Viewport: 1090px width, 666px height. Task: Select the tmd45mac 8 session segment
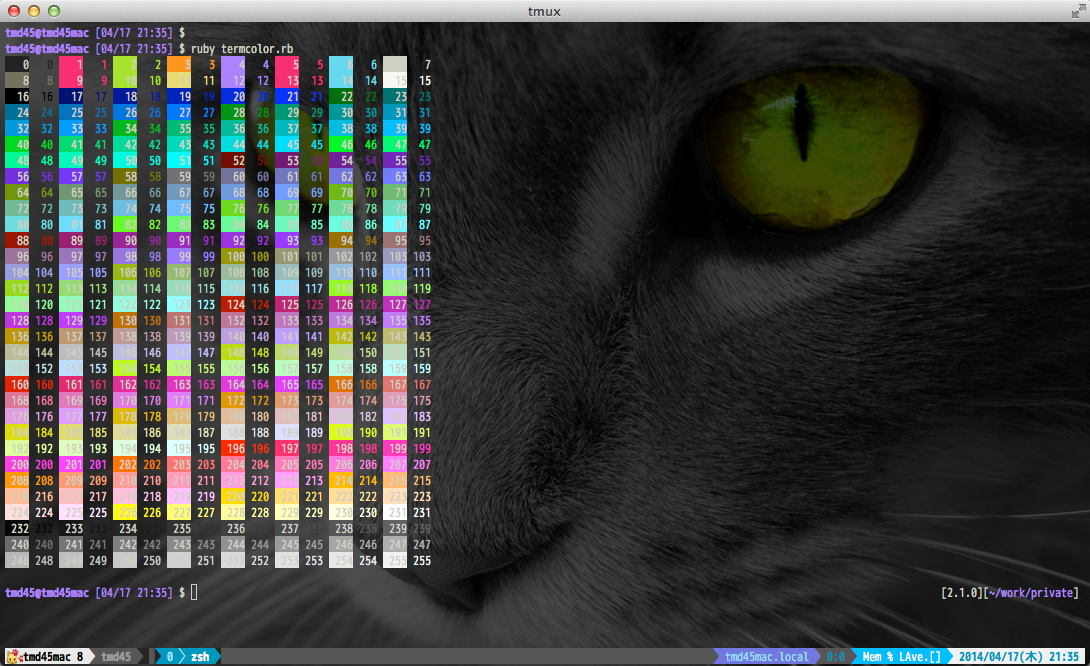pos(49,656)
